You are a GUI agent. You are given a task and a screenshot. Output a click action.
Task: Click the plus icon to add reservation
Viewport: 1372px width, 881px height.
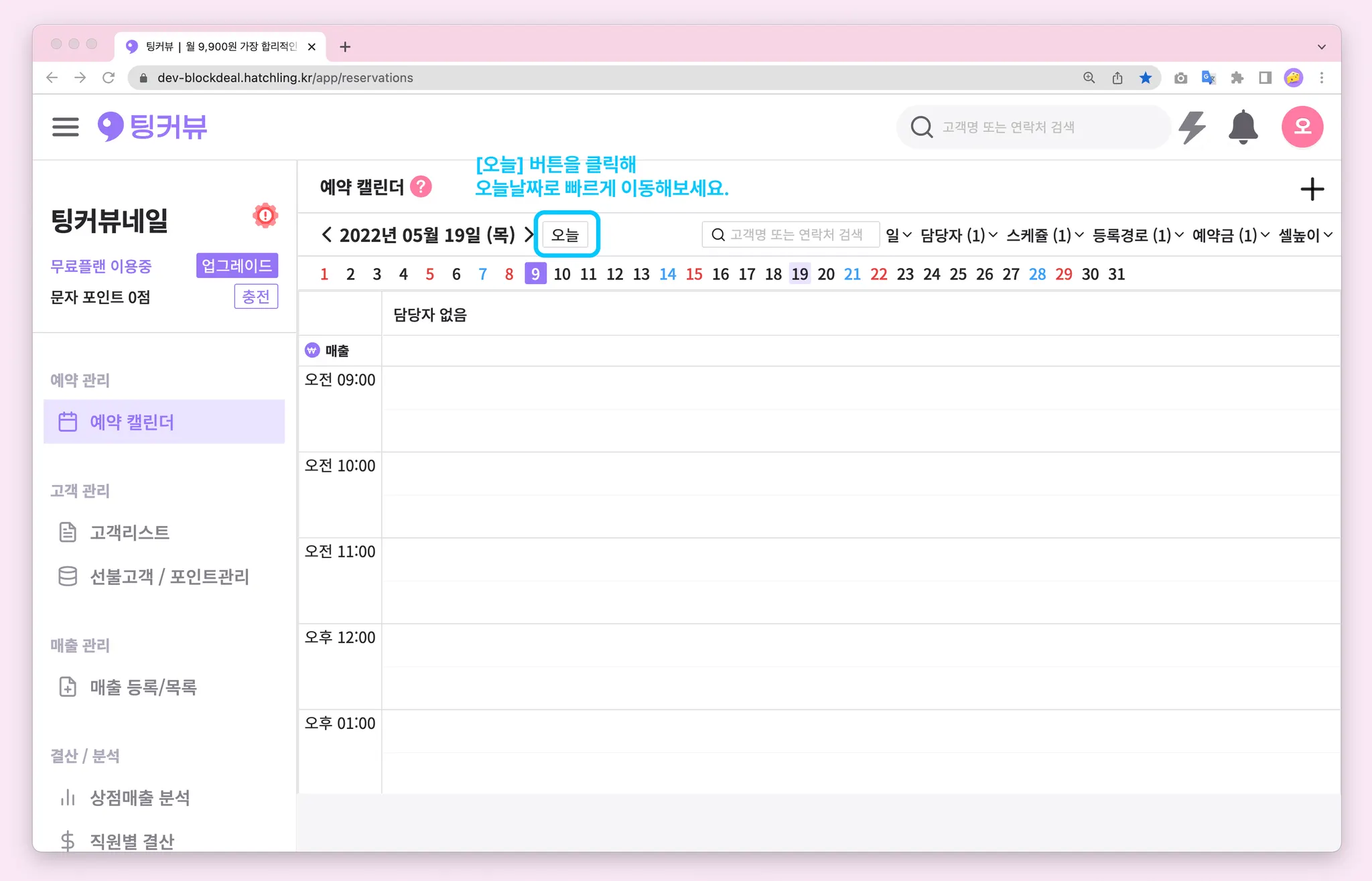pyautogui.click(x=1312, y=190)
